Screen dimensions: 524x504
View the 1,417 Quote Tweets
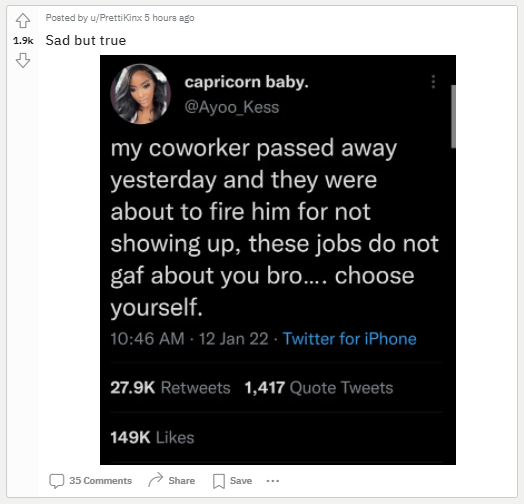pos(319,388)
